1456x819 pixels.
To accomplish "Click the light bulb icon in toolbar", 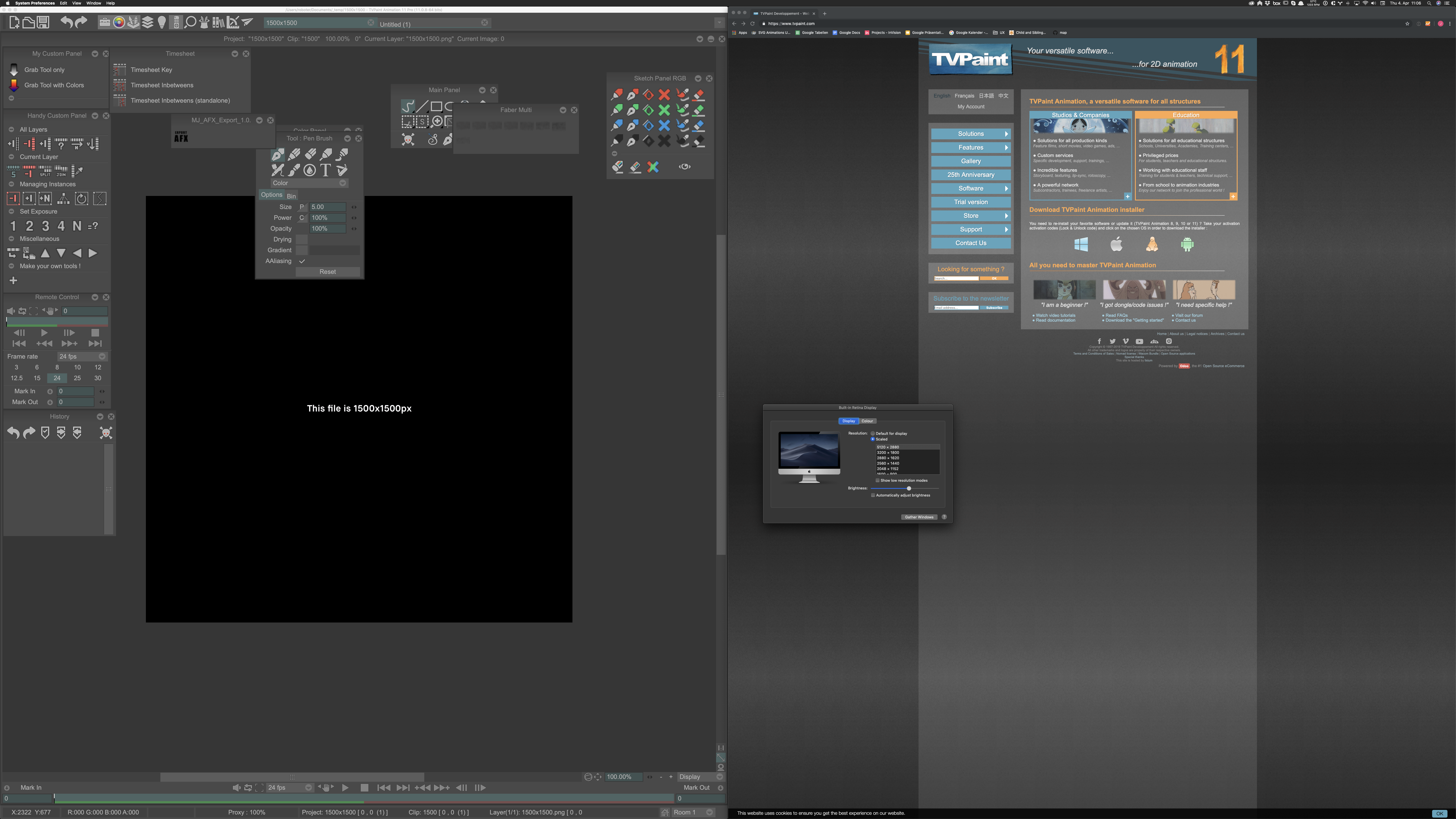I will point(162,23).
